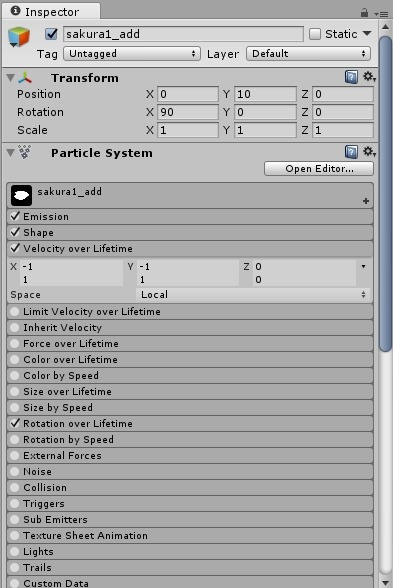Enable Inherit Velocity module

[x=15, y=328]
